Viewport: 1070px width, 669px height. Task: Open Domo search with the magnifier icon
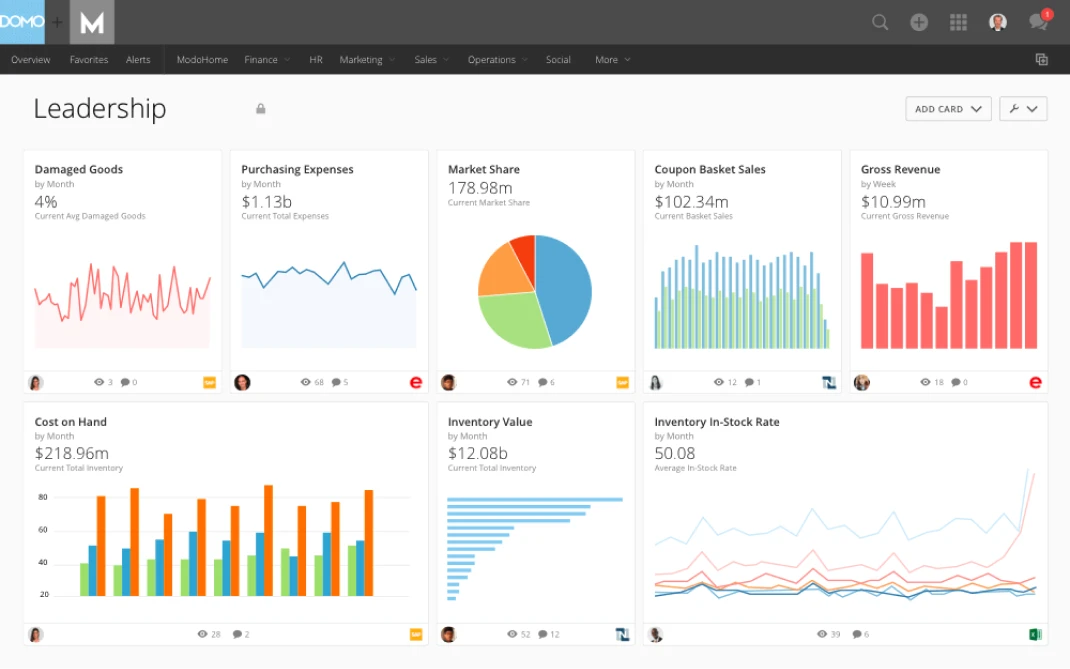879,21
